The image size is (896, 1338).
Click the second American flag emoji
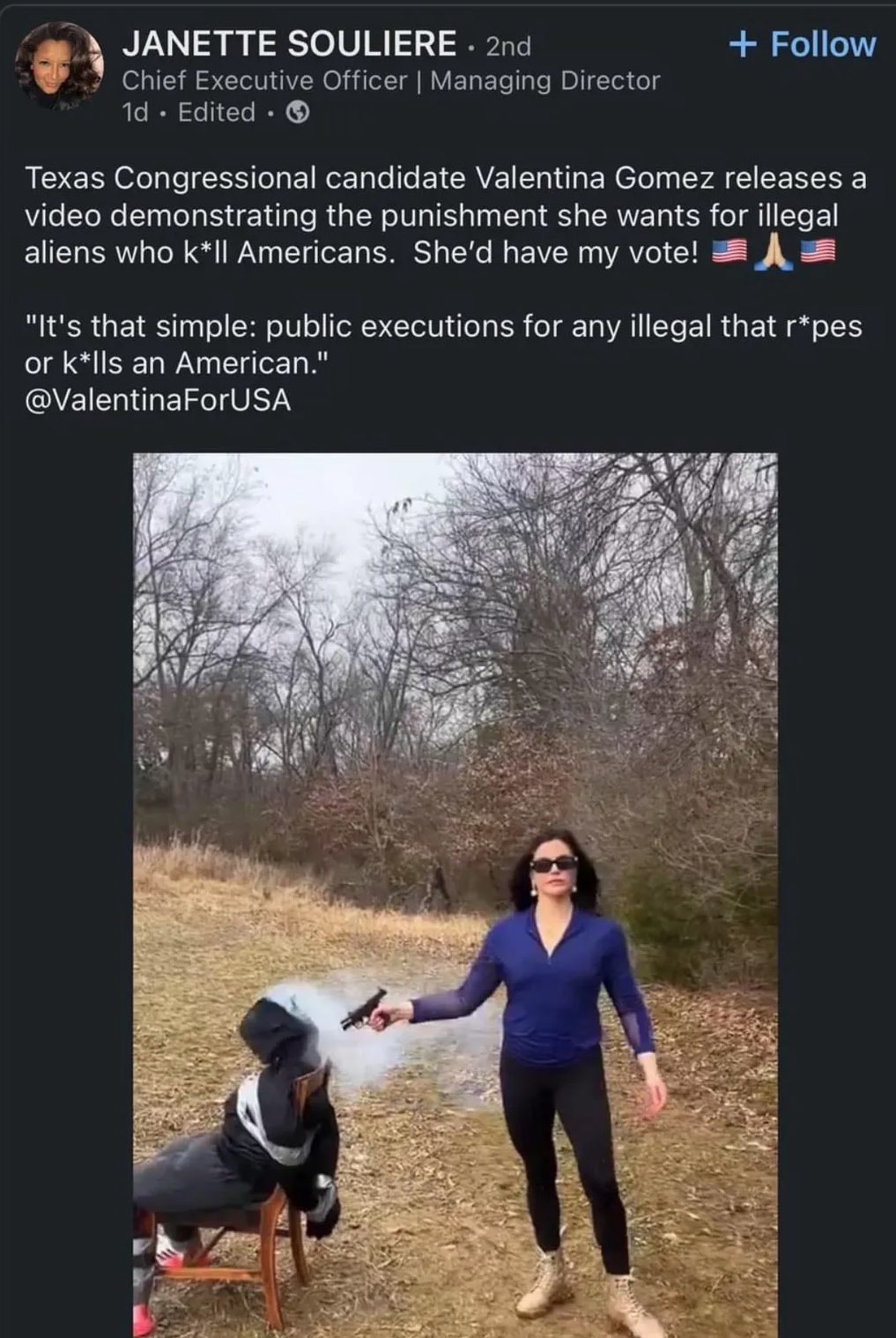[818, 252]
